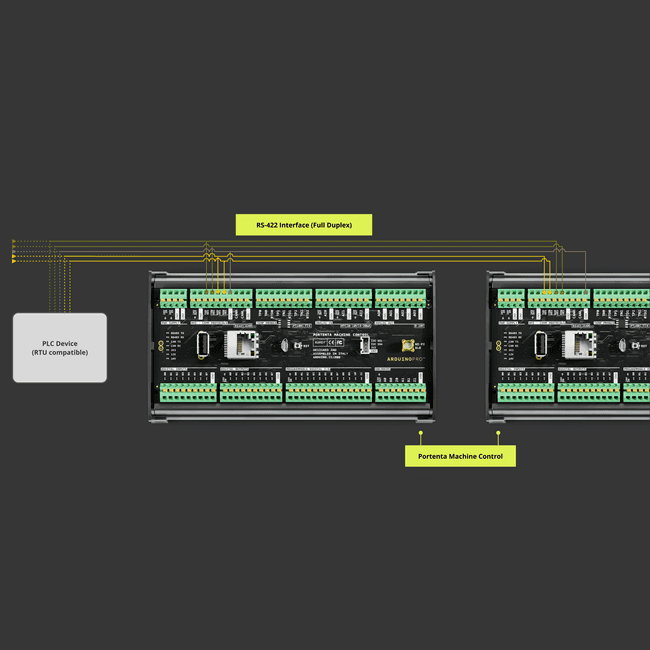Viewport: 650px width, 650px height.
Task: Select the PLC Device (RTU compatible) box
Action: coord(59,347)
